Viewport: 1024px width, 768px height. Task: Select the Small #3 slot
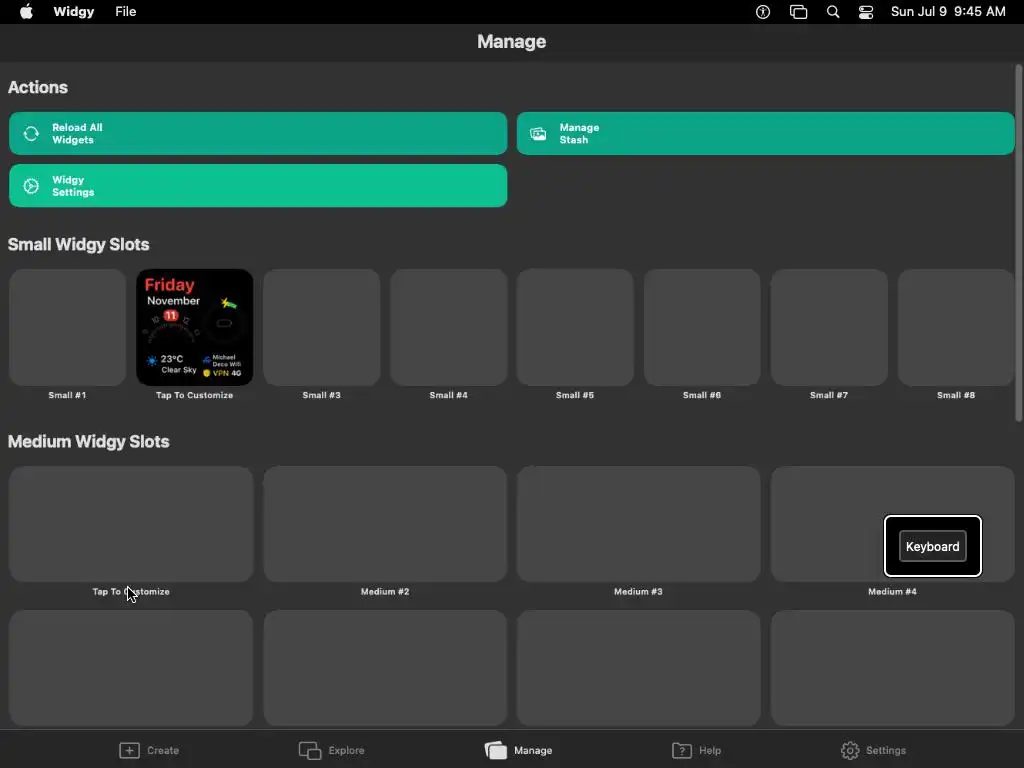pyautogui.click(x=321, y=327)
